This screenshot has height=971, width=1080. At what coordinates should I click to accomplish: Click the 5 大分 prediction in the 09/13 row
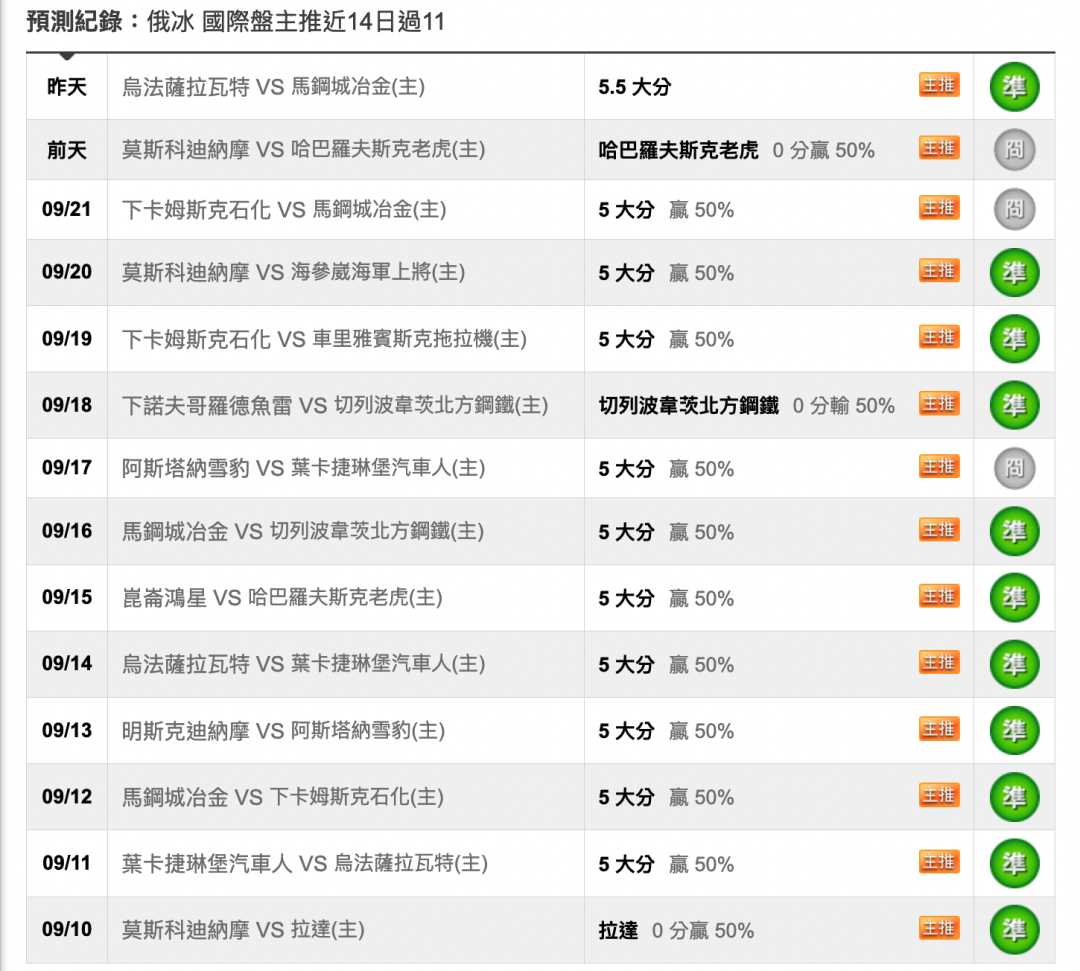[x=666, y=730]
